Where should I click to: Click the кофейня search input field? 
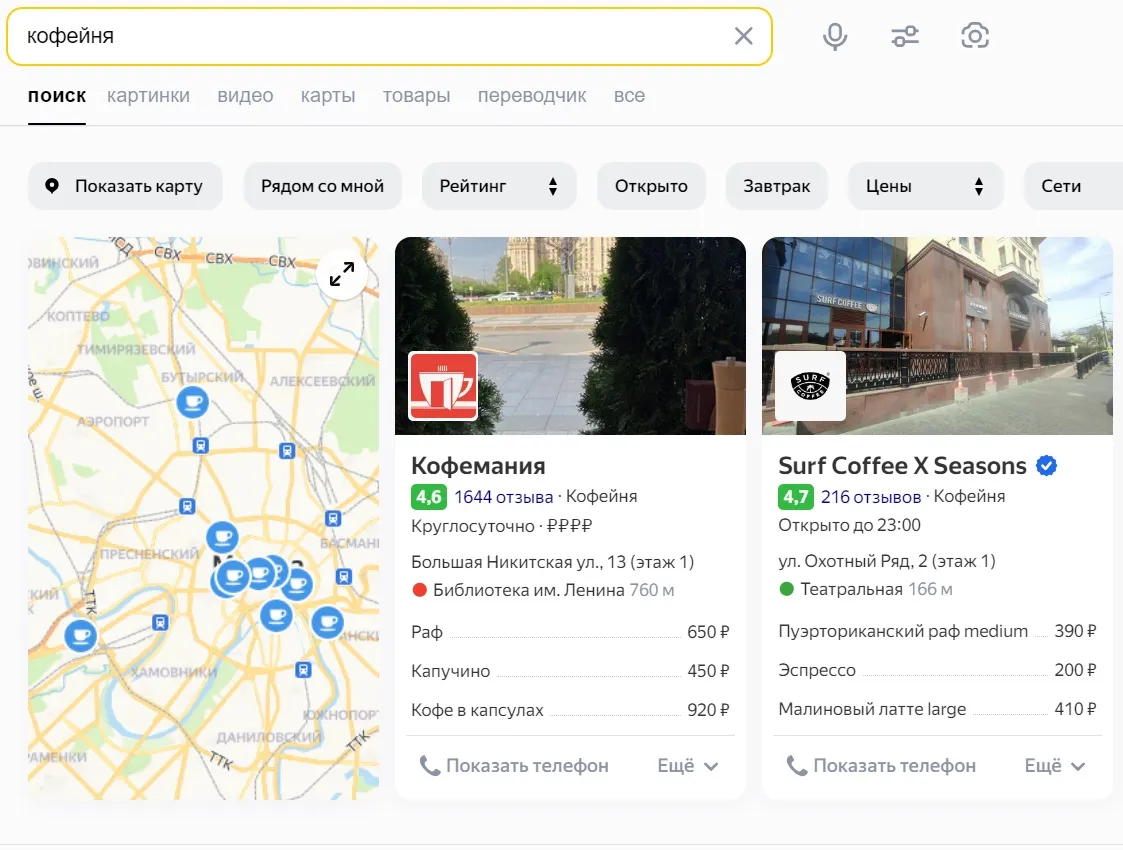tap(372, 36)
